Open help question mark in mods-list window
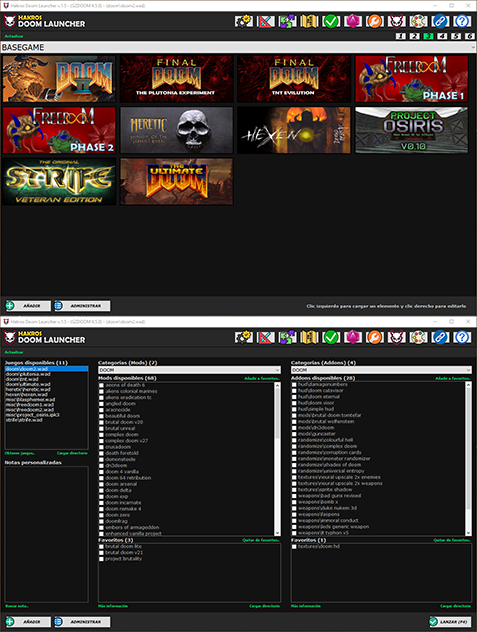 462,337
